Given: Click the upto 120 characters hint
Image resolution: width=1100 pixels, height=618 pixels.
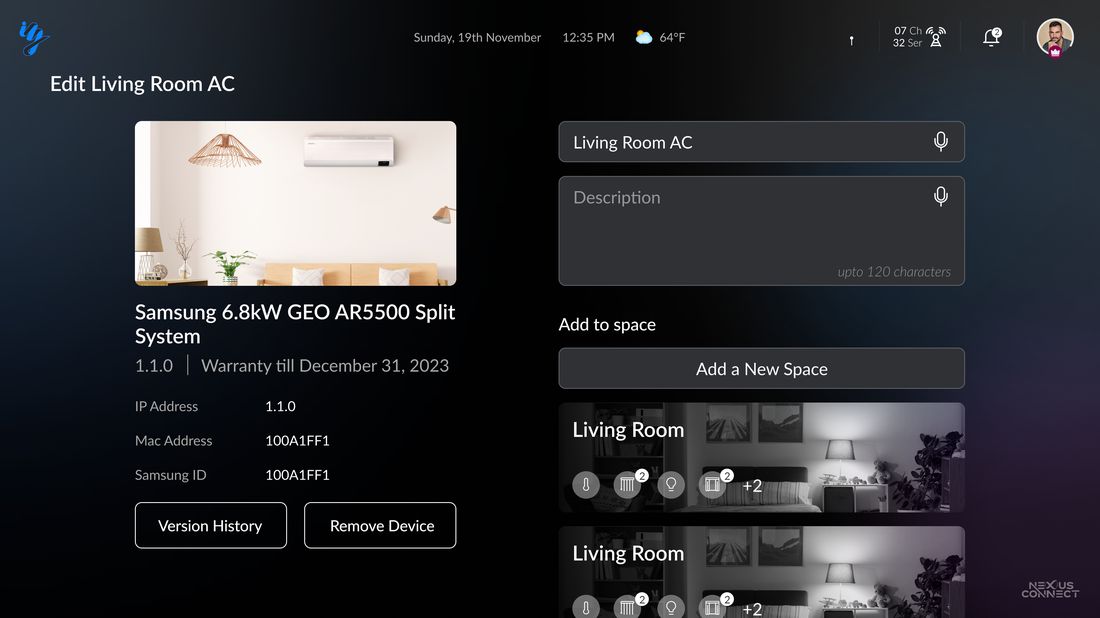Looking at the screenshot, I should point(894,271).
